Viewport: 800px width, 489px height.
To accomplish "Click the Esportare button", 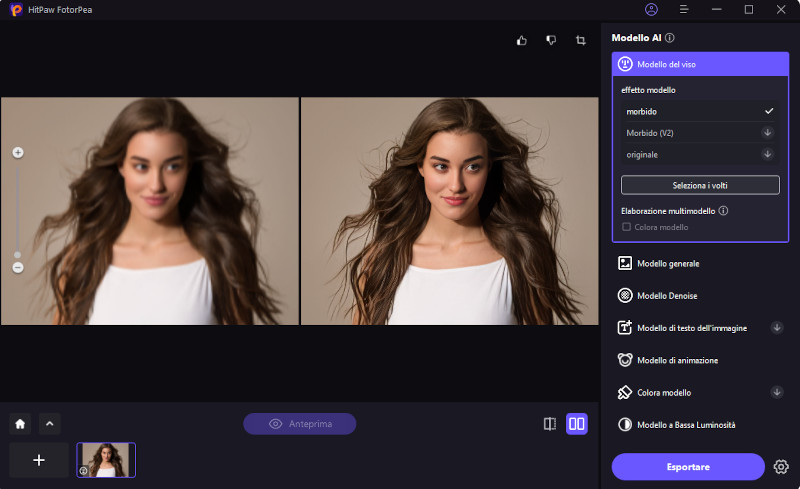I will click(x=688, y=467).
